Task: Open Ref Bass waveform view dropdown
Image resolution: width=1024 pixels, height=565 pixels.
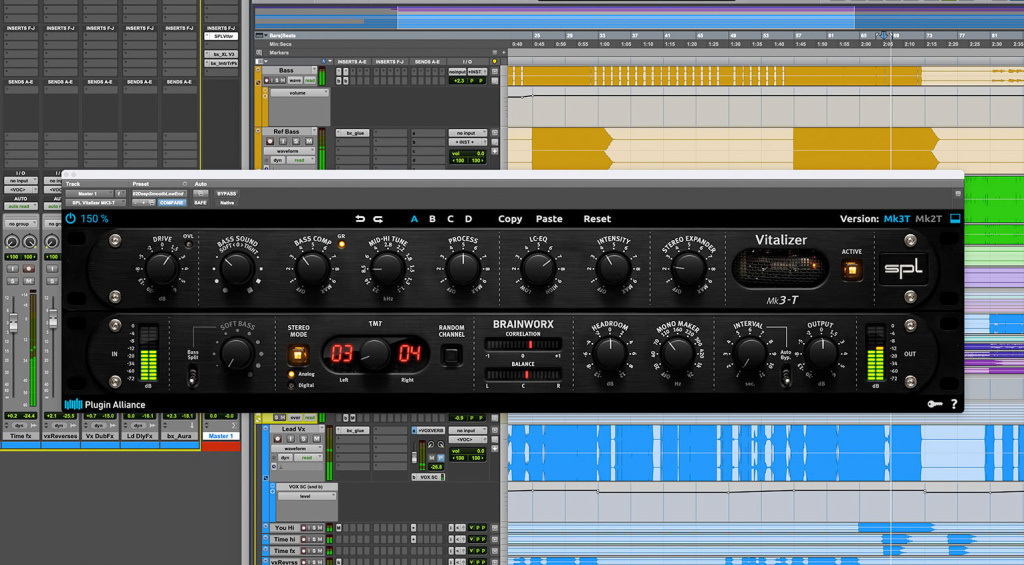Action: 289,151
